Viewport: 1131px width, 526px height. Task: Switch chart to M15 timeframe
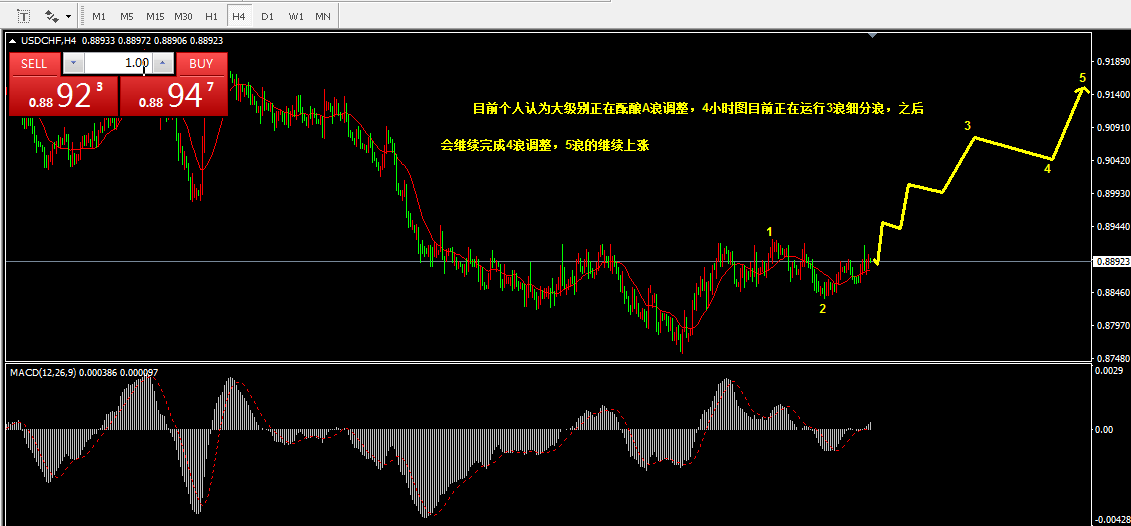[x=154, y=15]
